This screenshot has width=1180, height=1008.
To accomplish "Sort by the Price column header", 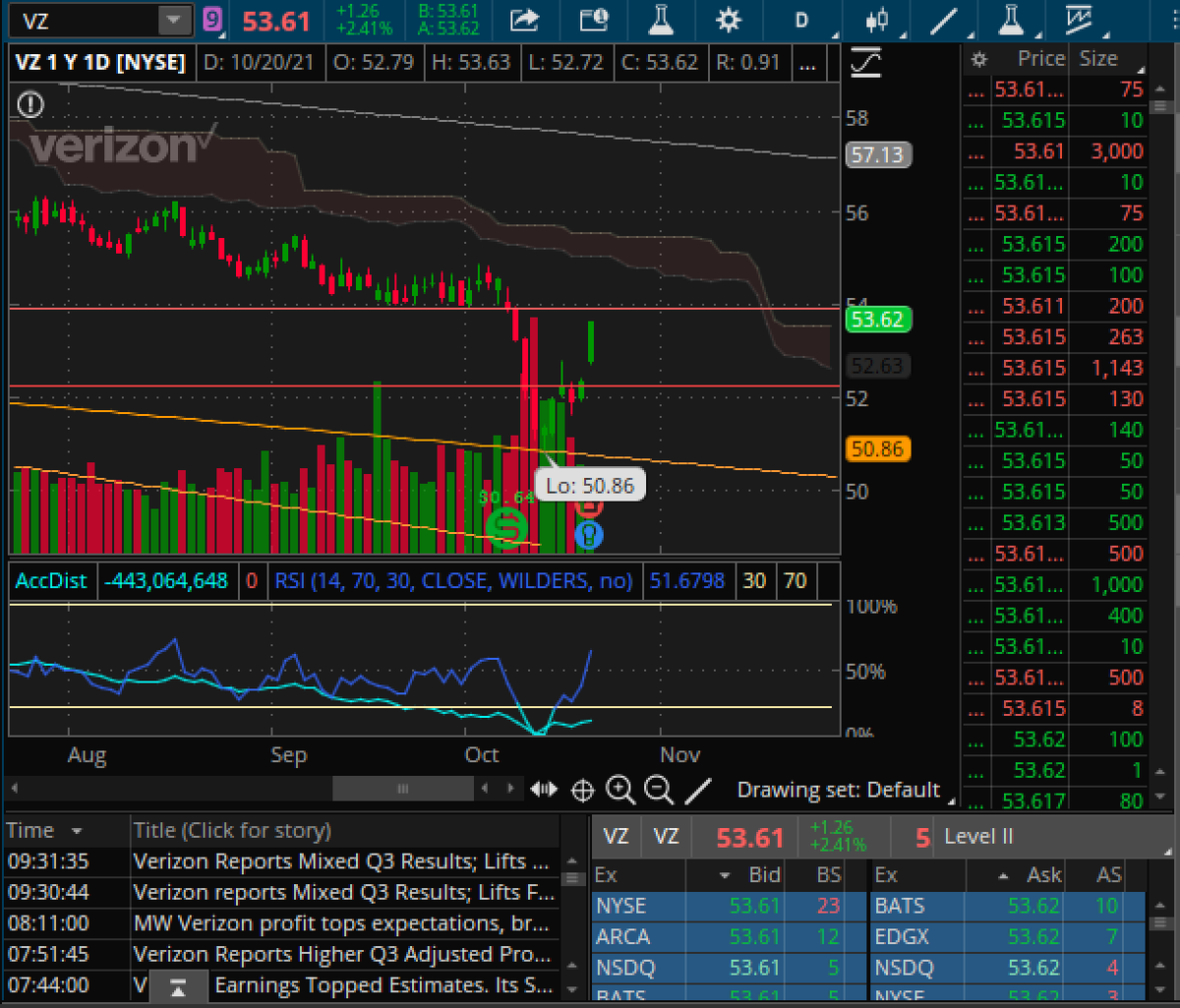I will point(1041,59).
